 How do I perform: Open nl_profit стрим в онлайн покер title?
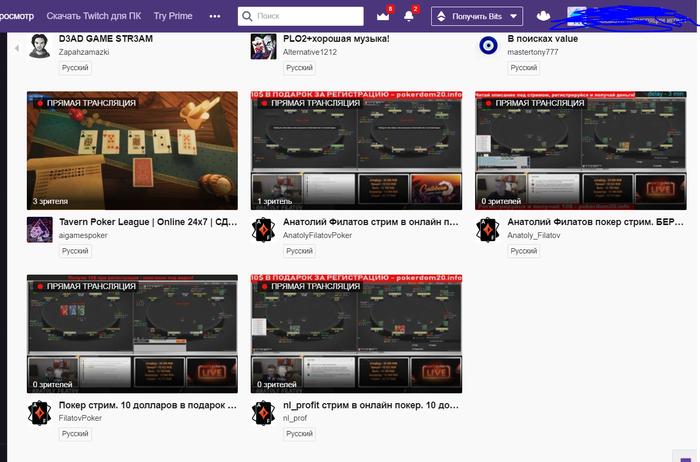pos(371,405)
